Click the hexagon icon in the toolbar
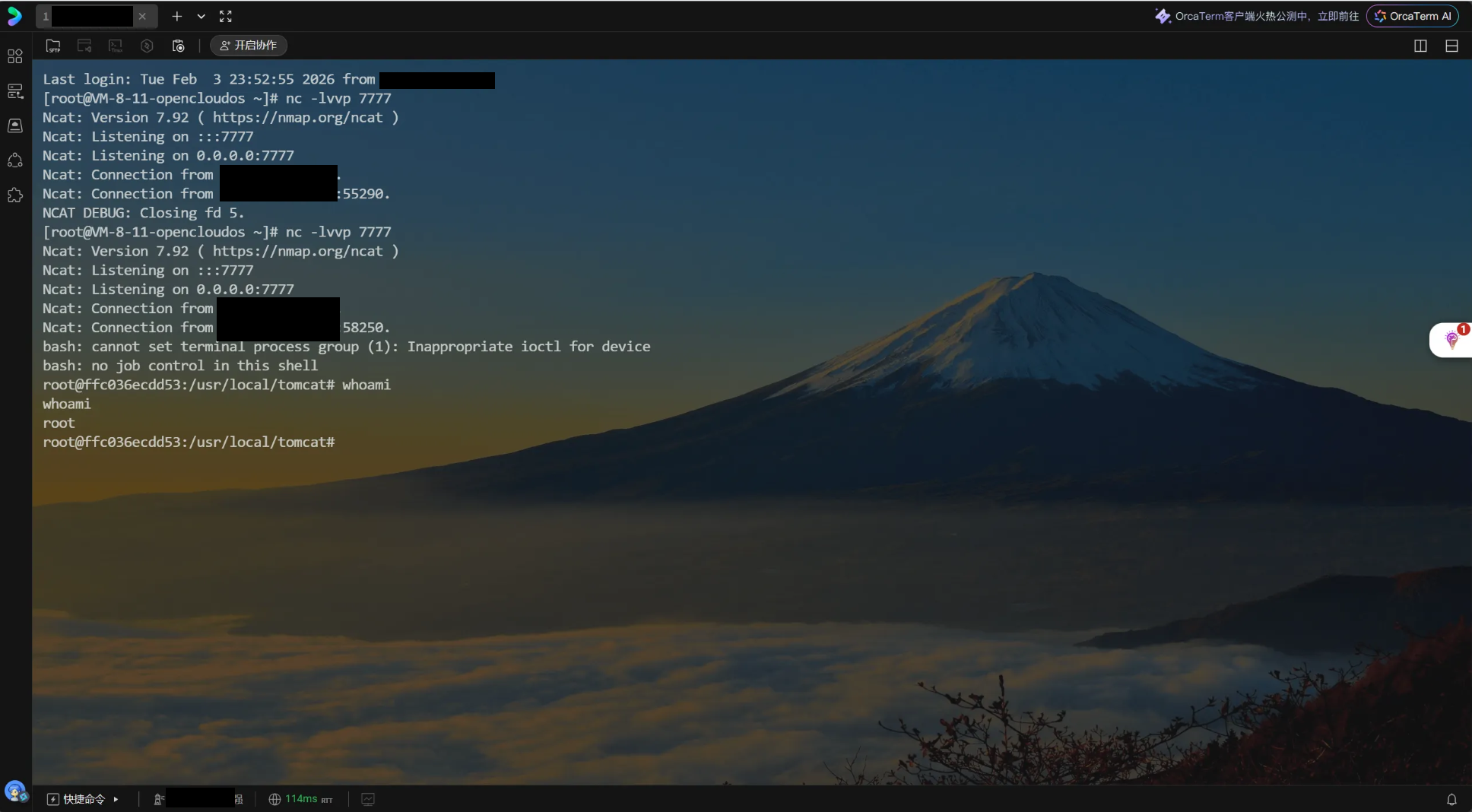This screenshot has height=812, width=1472. tap(147, 46)
